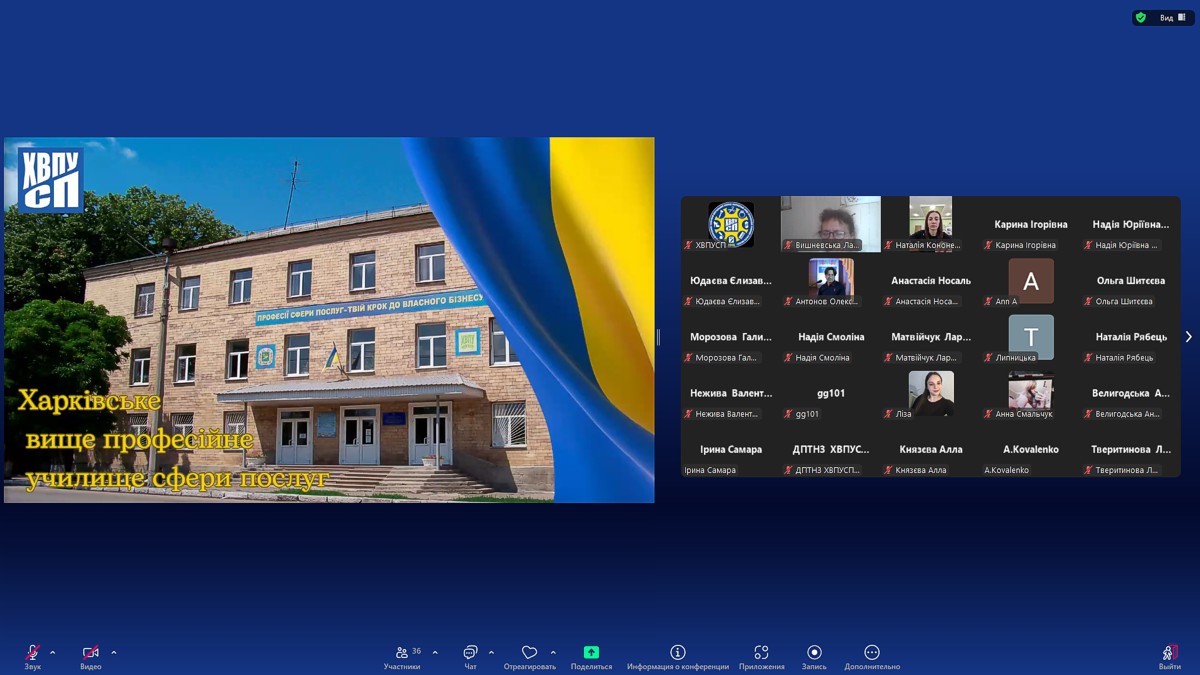Select the Юдаєва Єлизав... participant tile
This screenshot has width=1200, height=675.
[x=731, y=280]
